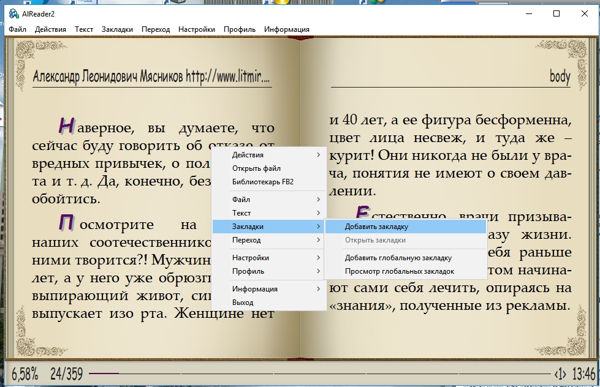Choose Открыть файл in context menu

[269, 168]
